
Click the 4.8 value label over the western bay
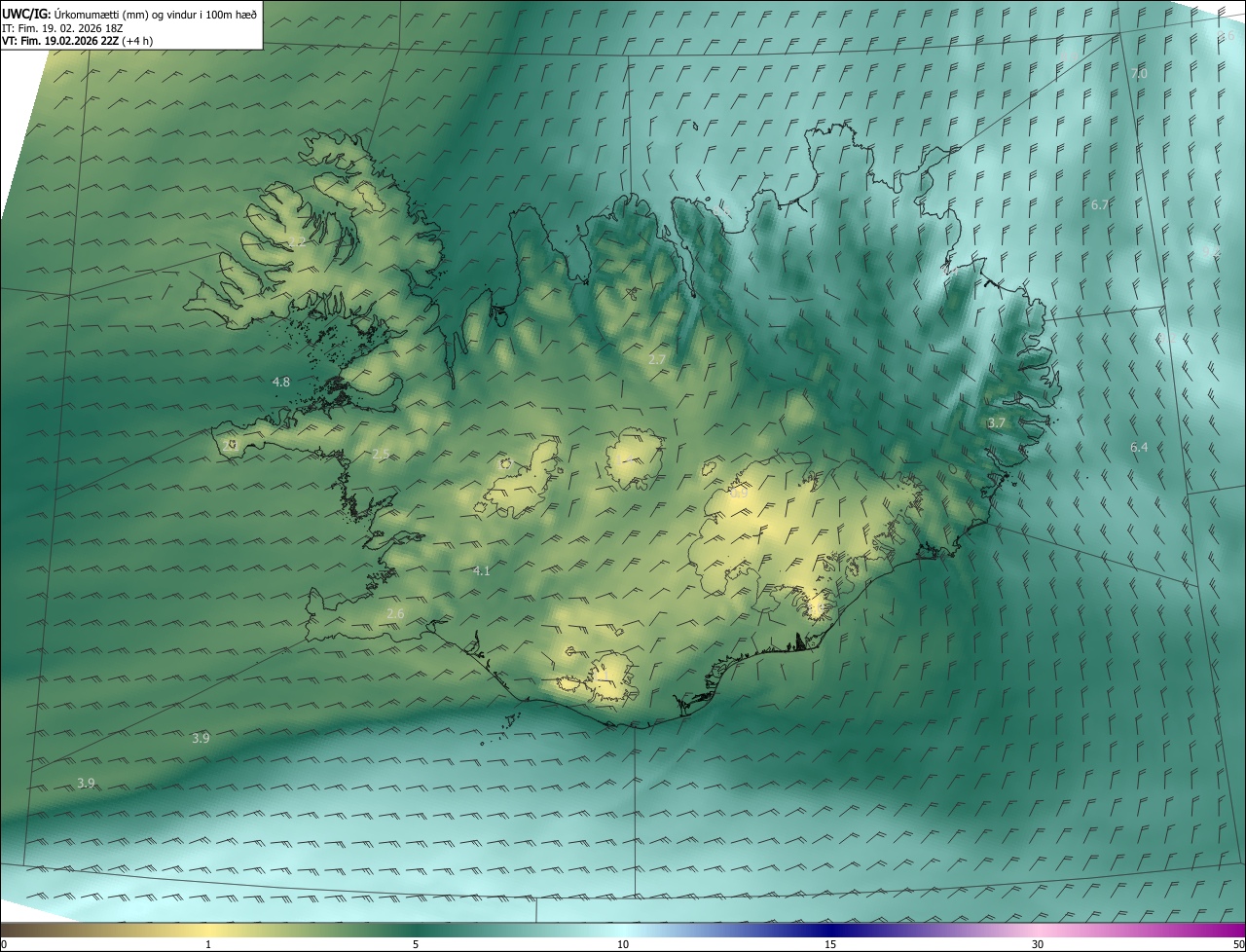(x=281, y=383)
